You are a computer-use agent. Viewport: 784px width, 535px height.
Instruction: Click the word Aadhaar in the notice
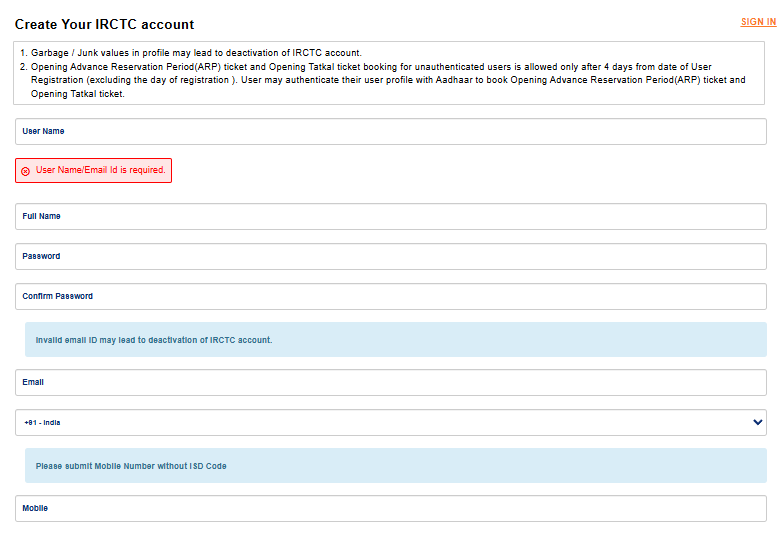[x=454, y=80]
